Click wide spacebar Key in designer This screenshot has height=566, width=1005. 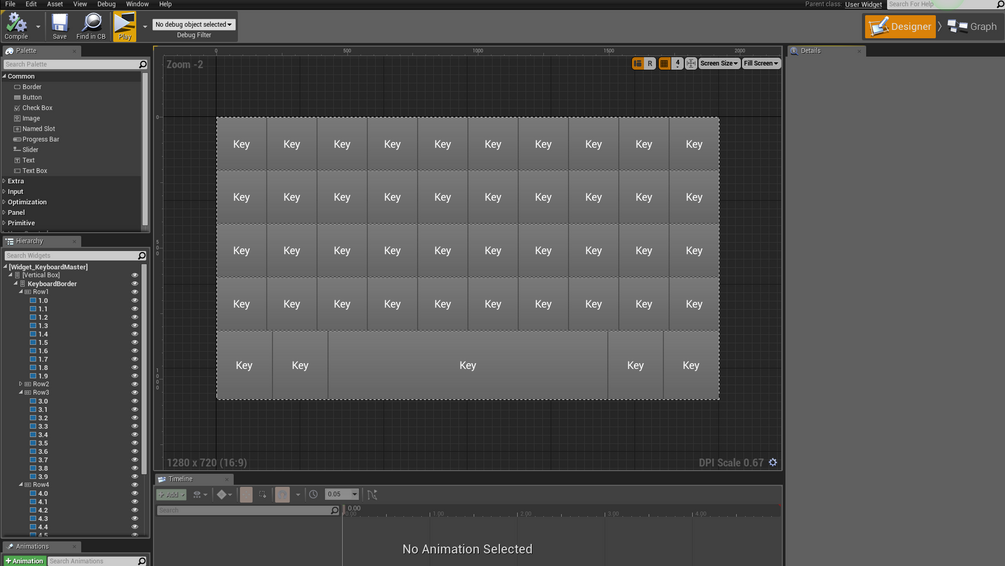pos(468,365)
